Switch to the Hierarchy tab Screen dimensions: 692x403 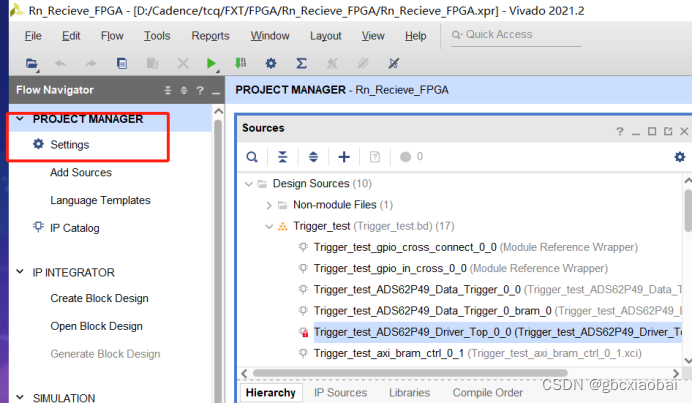[x=271, y=392]
